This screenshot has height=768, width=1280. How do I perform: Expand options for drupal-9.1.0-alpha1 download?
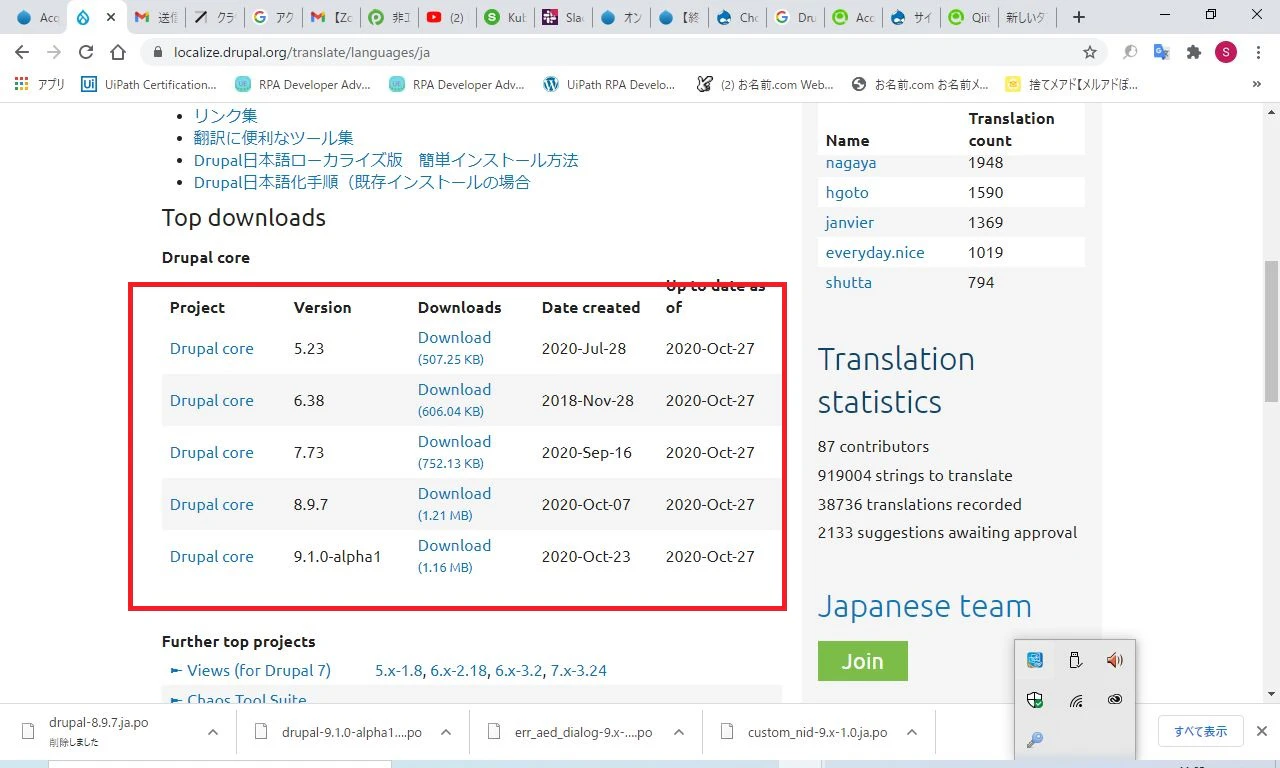[446, 732]
